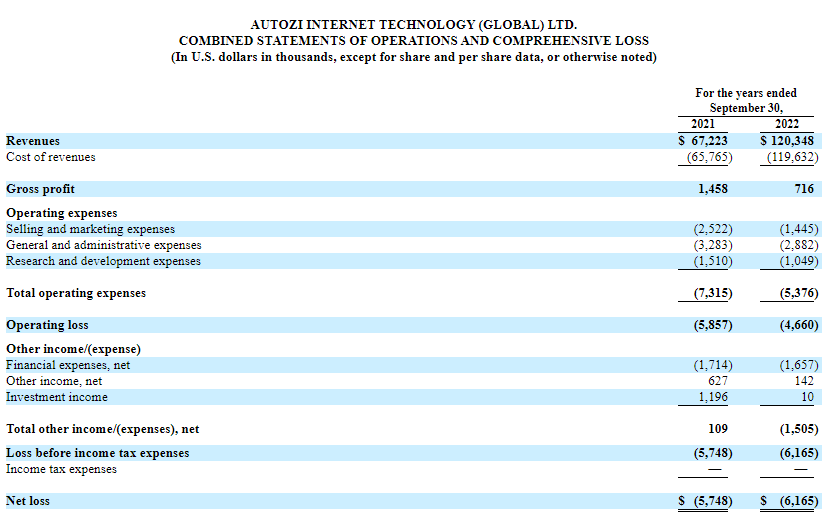This screenshot has width=828, height=518.
Task: Click the Cost of revenues label
Action: click(x=51, y=157)
